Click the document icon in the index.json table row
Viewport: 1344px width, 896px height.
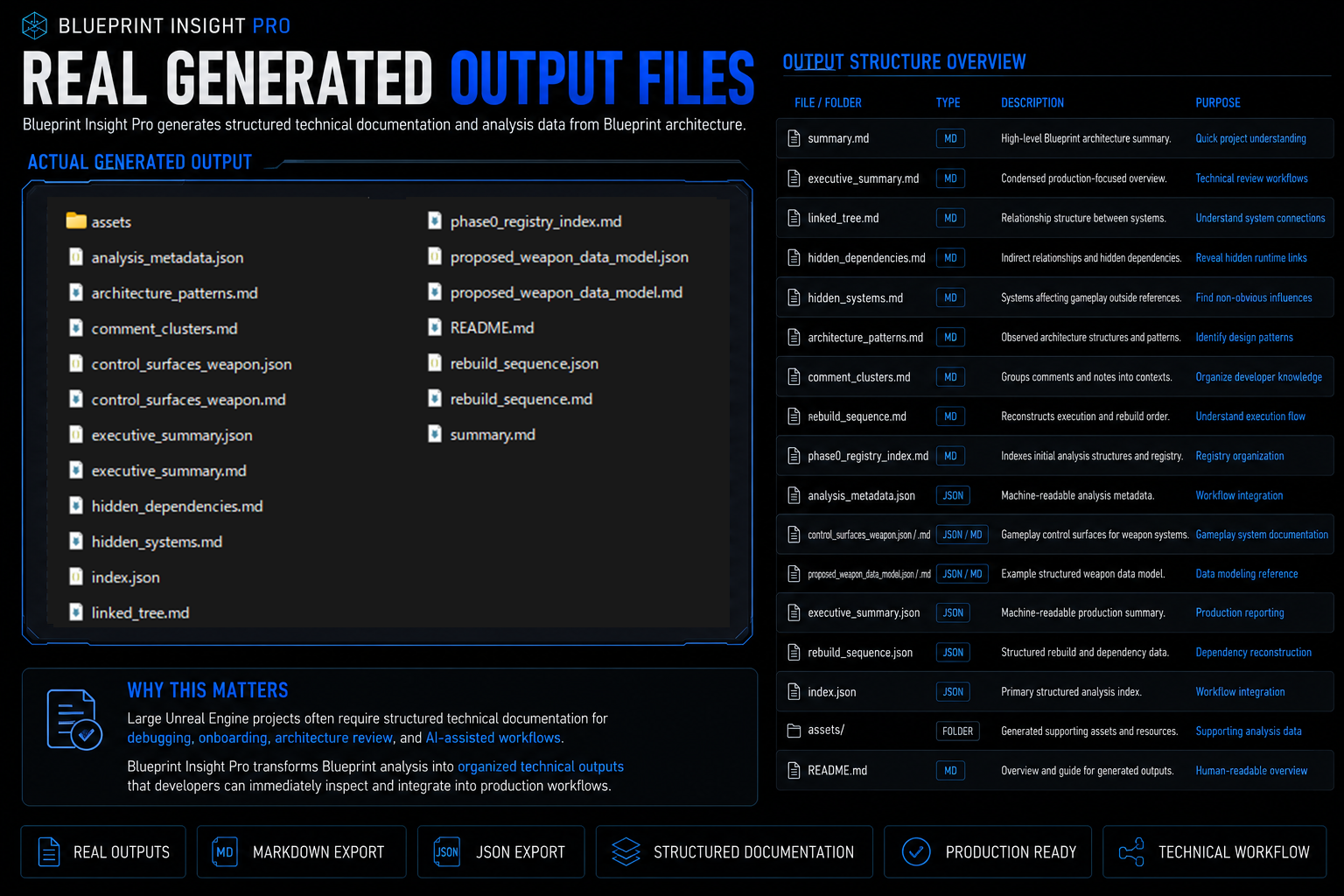[794, 692]
